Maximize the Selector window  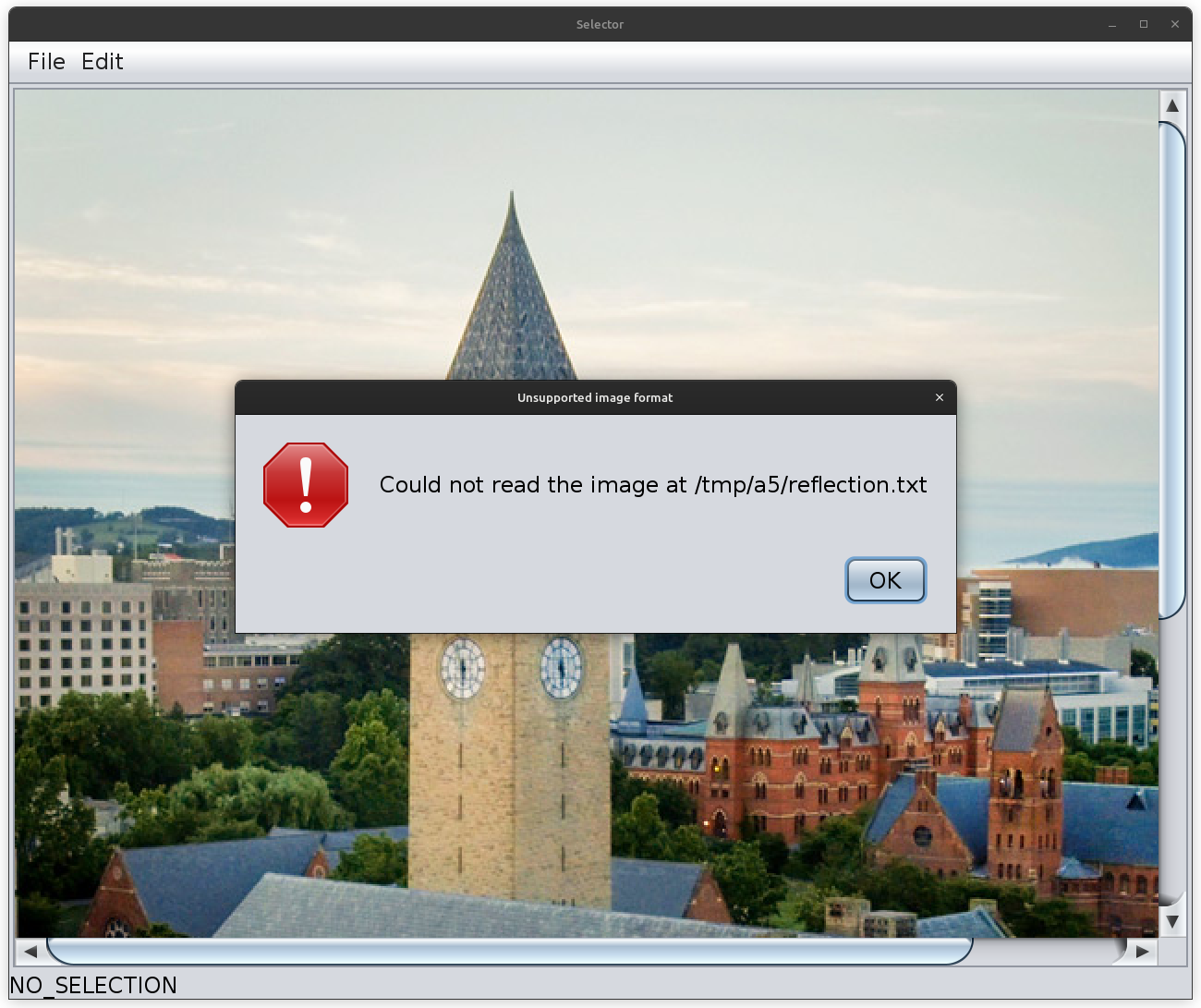pos(1144,25)
